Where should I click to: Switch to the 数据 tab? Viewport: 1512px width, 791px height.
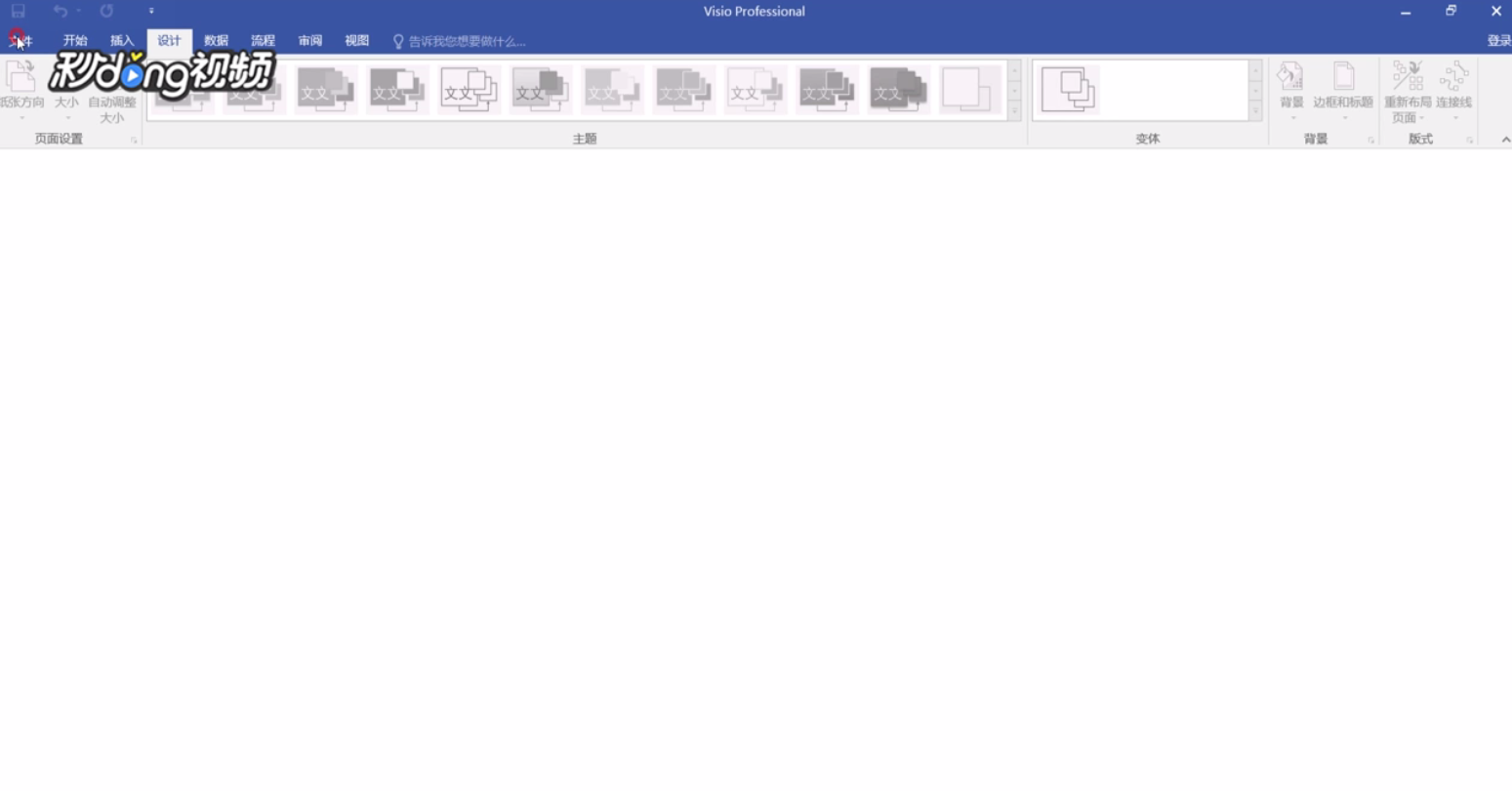pyautogui.click(x=216, y=41)
